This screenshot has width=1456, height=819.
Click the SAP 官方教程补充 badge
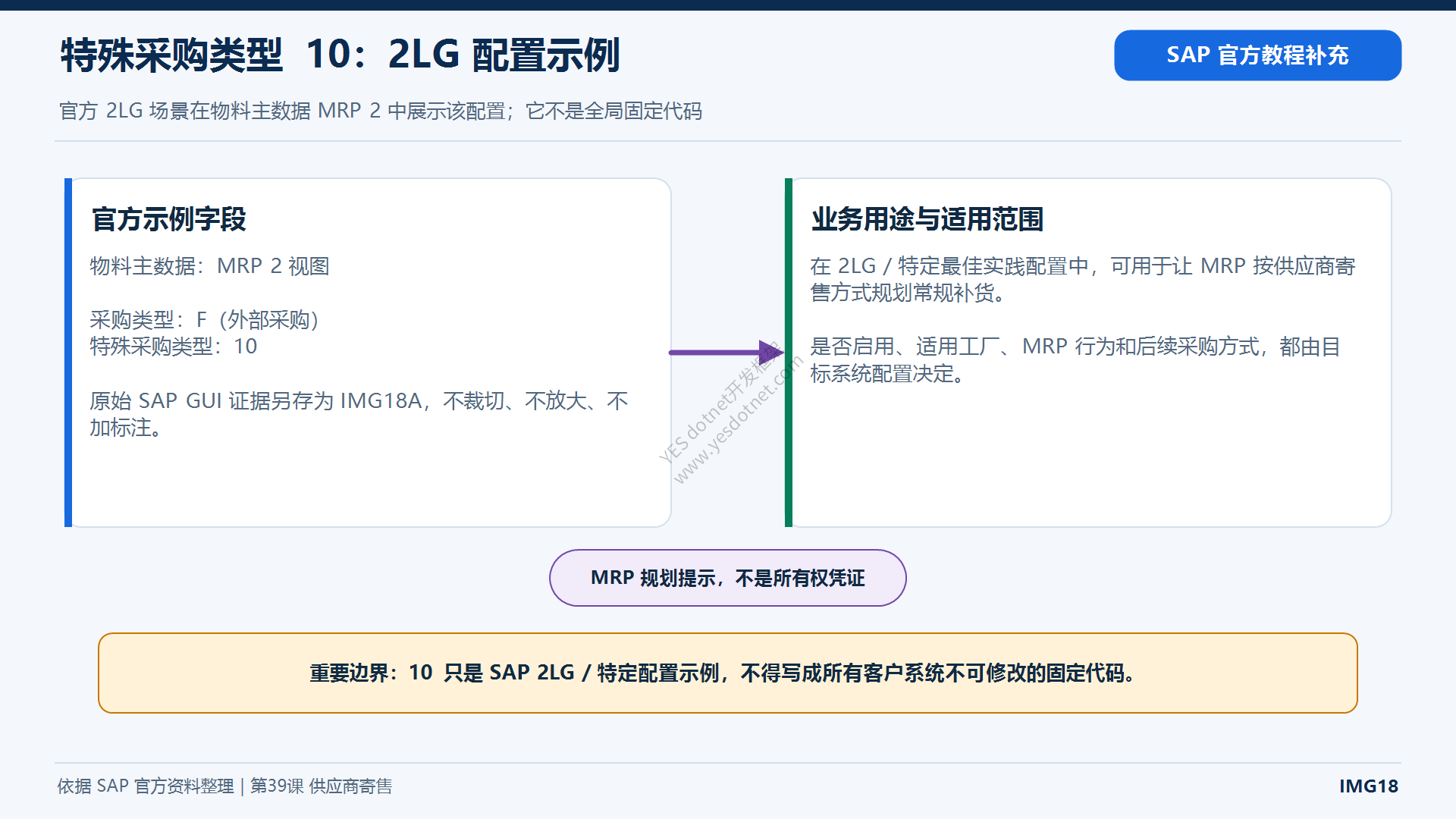(1257, 55)
